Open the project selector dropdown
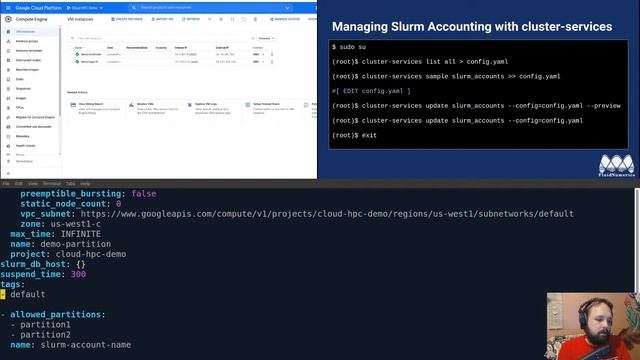 click(84, 8)
